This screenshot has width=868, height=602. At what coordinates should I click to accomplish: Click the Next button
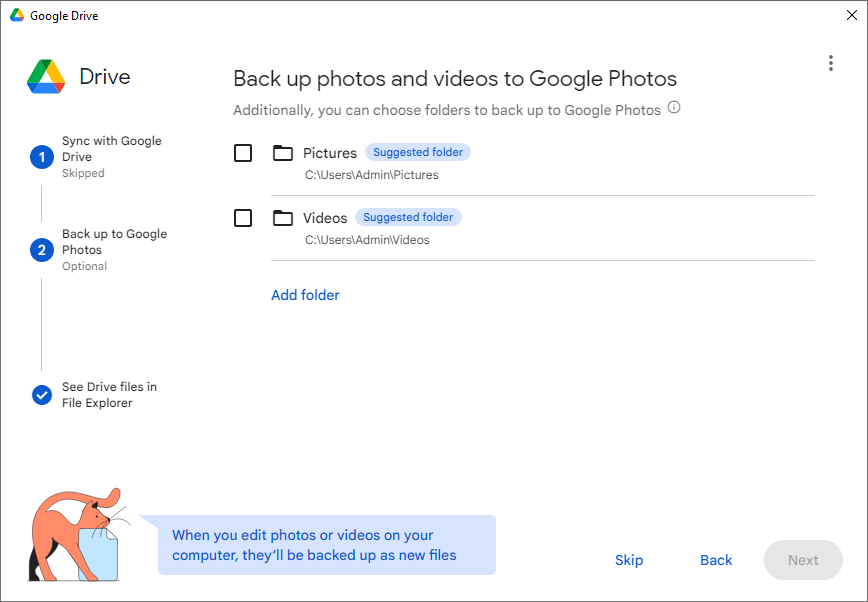pos(803,560)
